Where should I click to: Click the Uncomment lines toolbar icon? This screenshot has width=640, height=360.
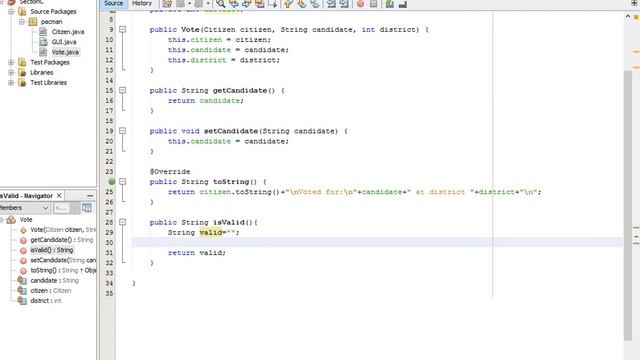[403, 4]
